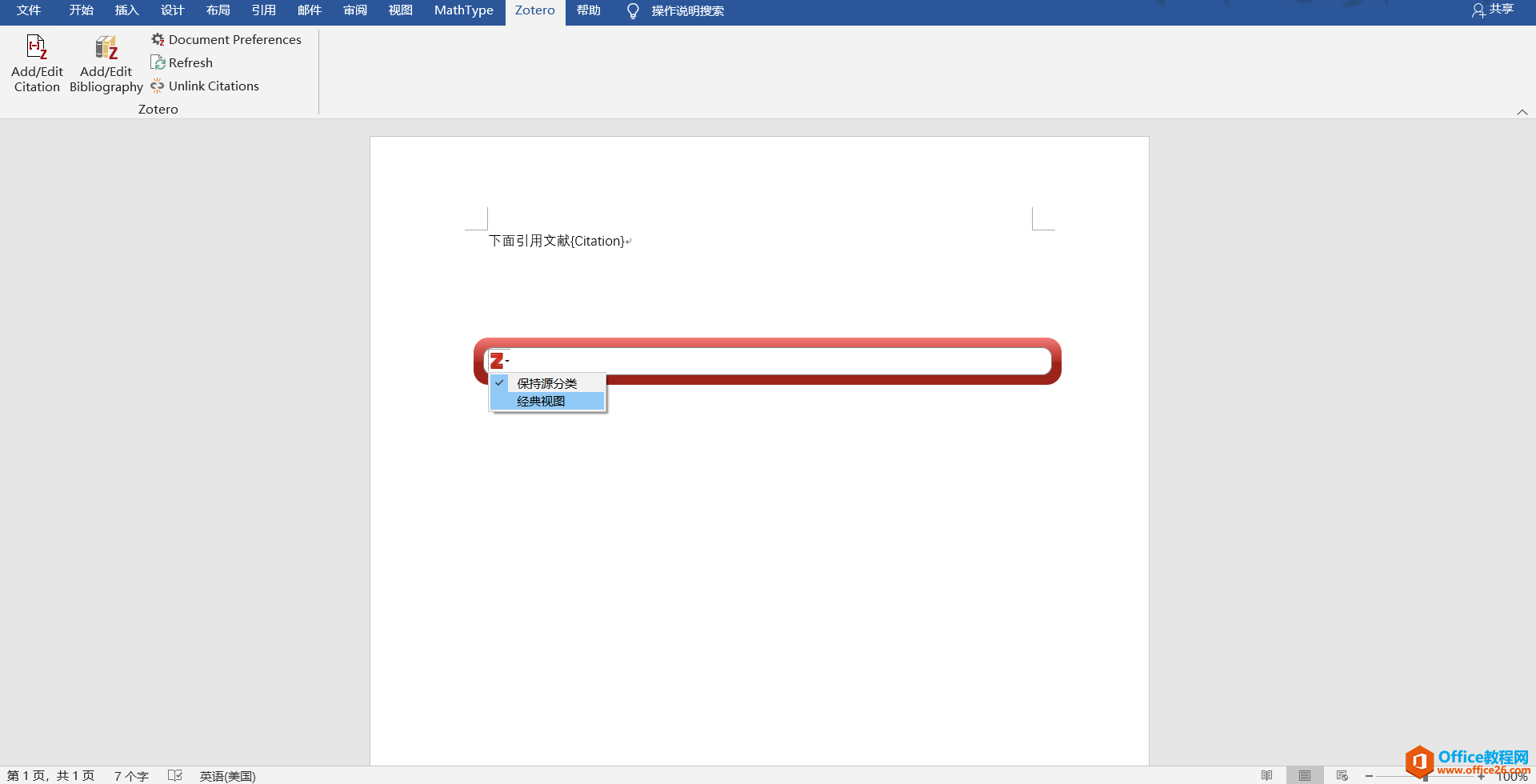Select 经典视图 menu item

coord(547,401)
